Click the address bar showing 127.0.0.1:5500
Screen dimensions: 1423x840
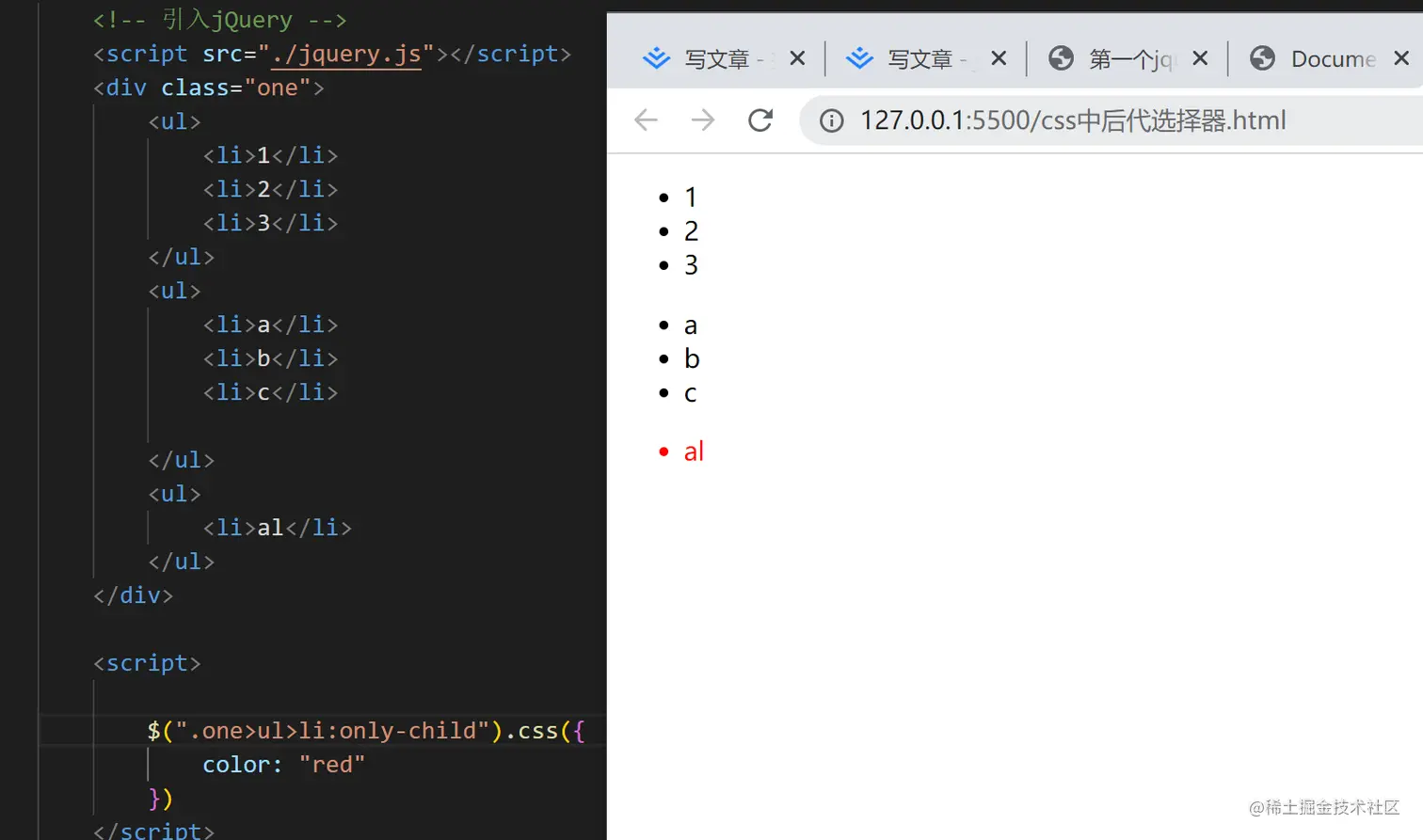[x=1073, y=119]
